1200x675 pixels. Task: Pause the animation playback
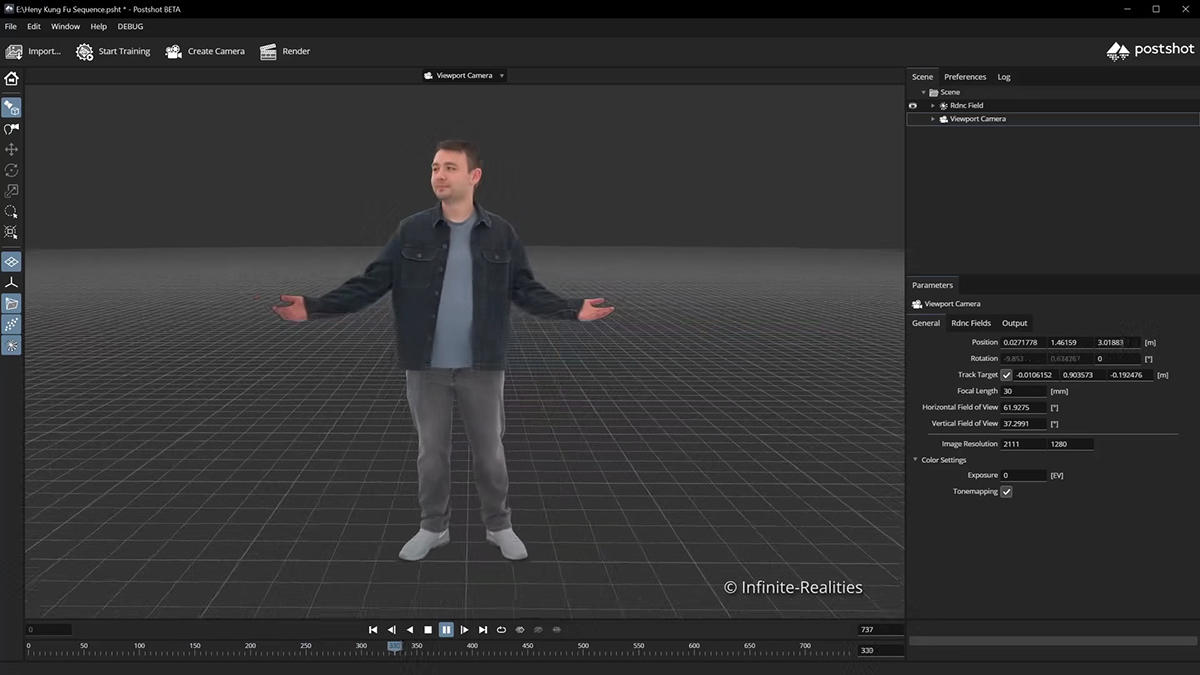point(446,630)
